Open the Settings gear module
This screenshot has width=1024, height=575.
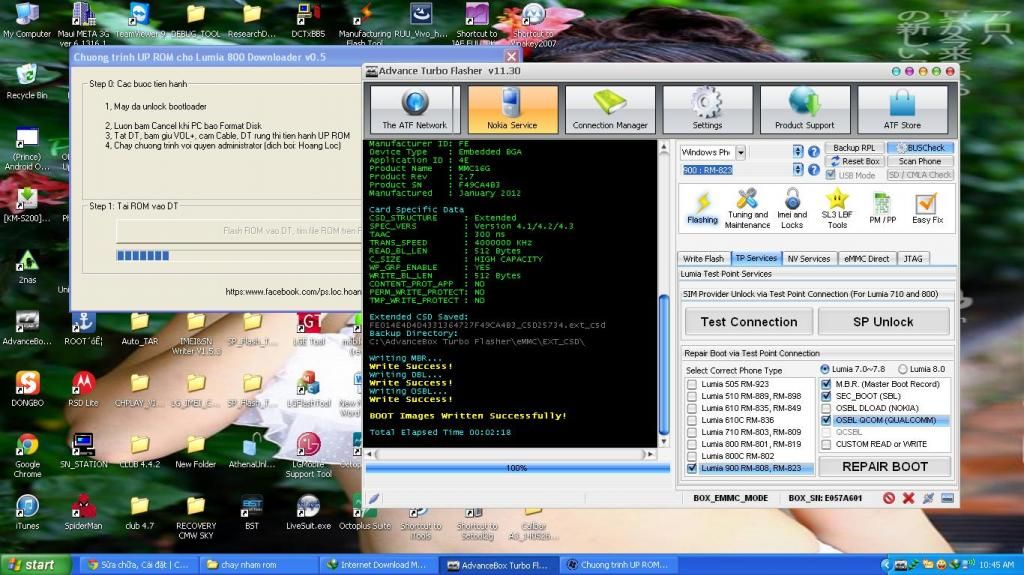pyautogui.click(x=707, y=109)
